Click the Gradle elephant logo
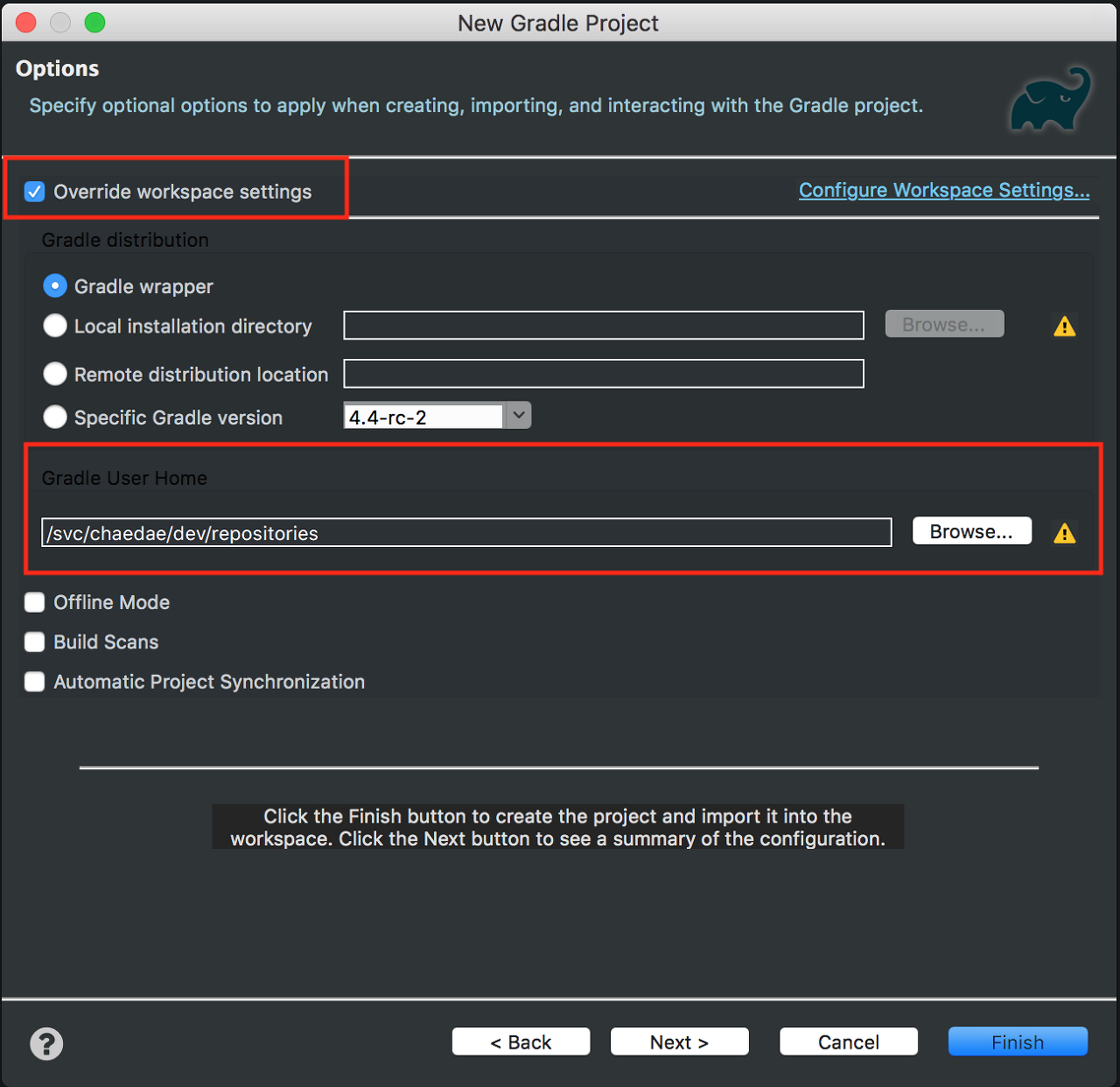 pos(1050,101)
